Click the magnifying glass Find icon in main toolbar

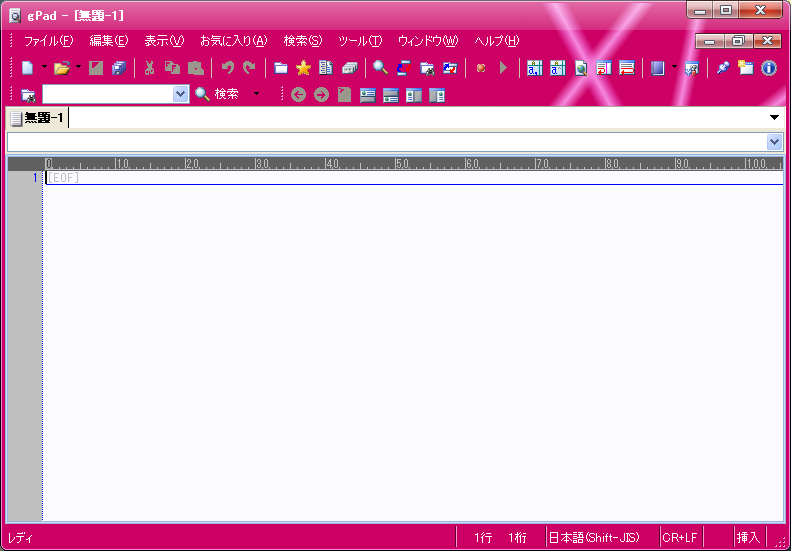pos(380,68)
